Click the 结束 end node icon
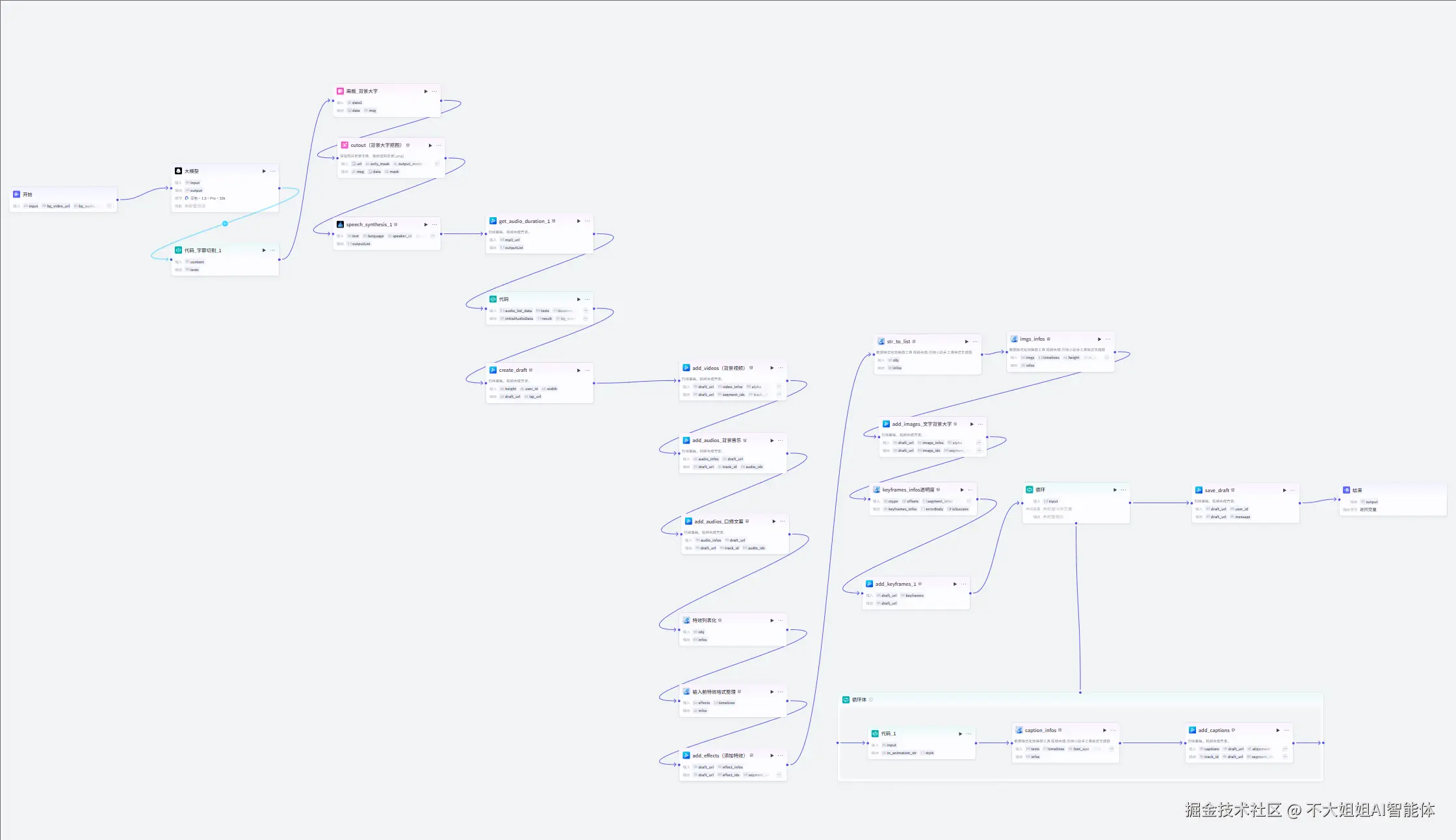1456x840 pixels. (1347, 490)
